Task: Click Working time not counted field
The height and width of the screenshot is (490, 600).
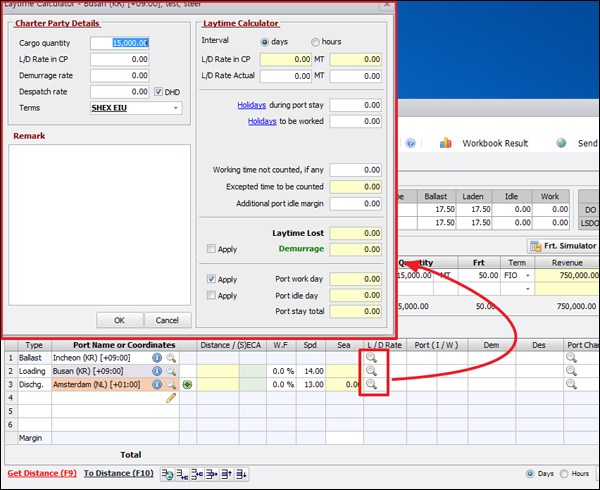Action: tap(356, 170)
